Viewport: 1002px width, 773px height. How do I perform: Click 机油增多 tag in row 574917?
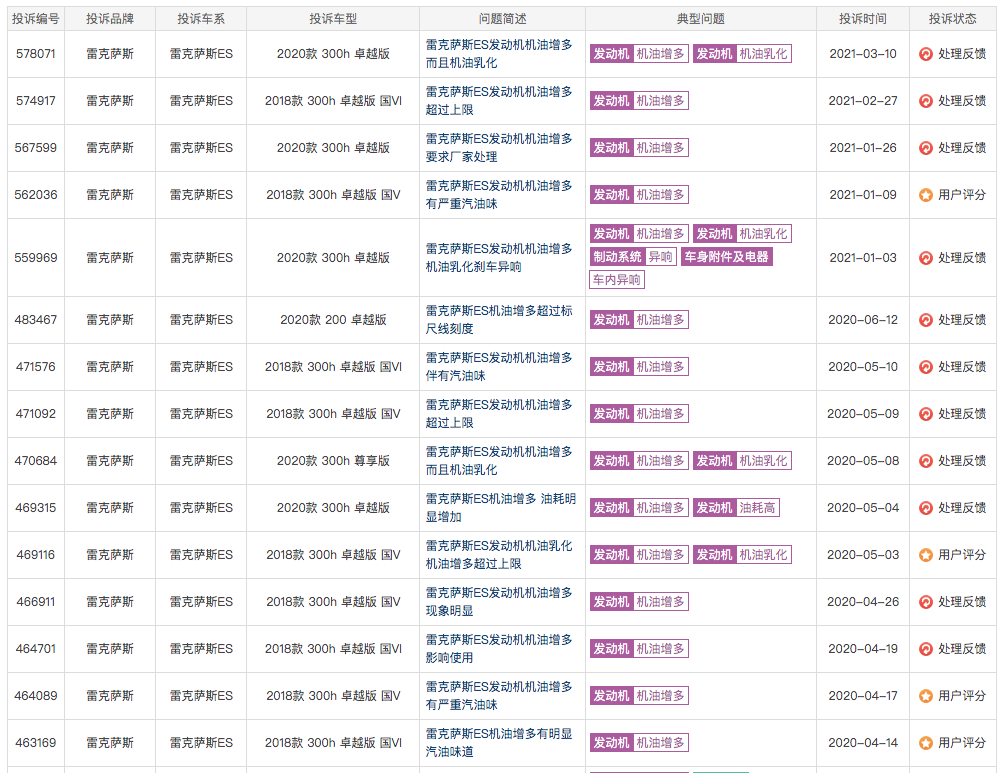639,101
